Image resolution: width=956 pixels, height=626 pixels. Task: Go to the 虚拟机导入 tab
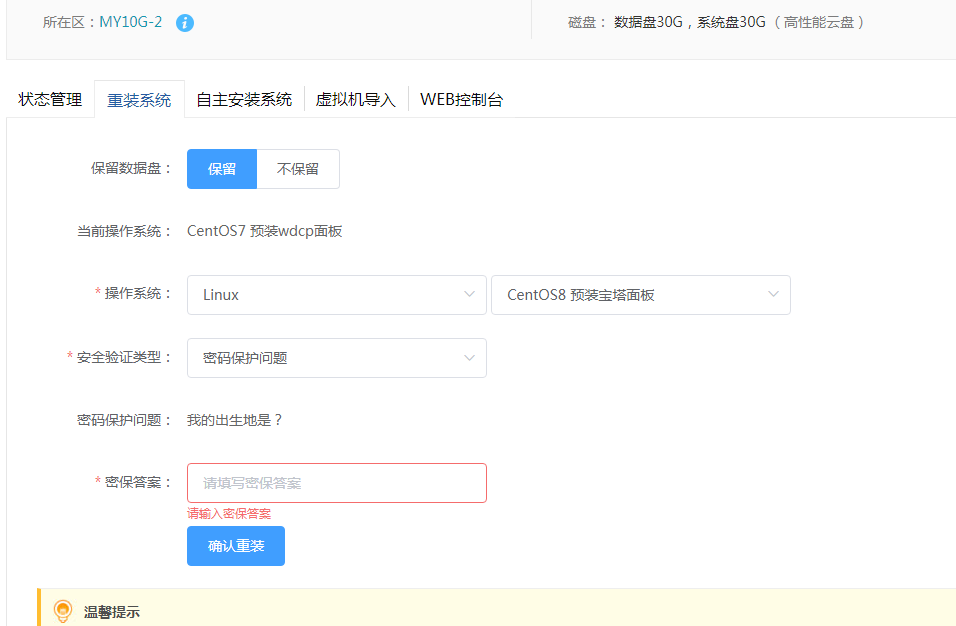(x=356, y=99)
